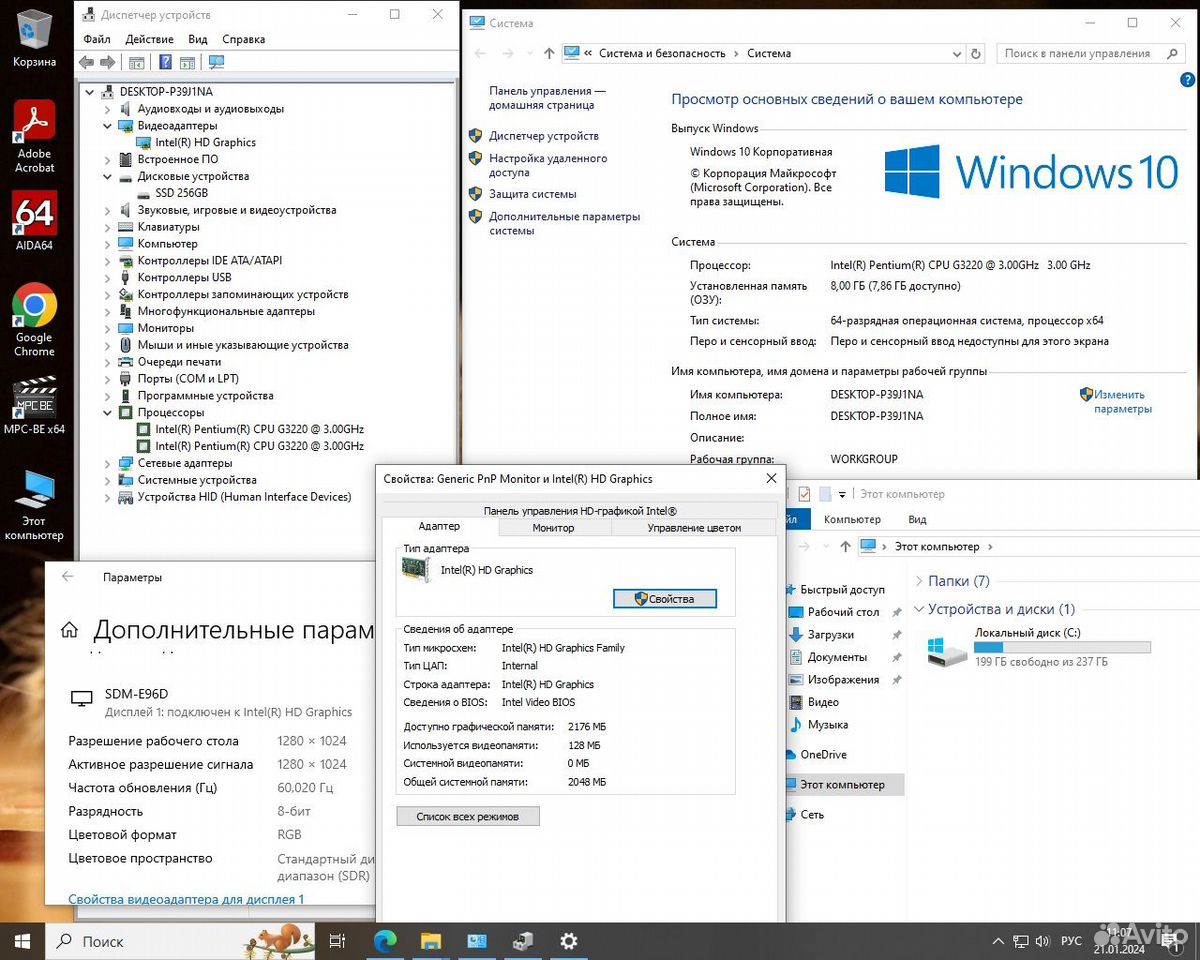The height and width of the screenshot is (960, 1200).
Task: Click the Forward arrow in Device Manager toolbar
Action: click(107, 62)
